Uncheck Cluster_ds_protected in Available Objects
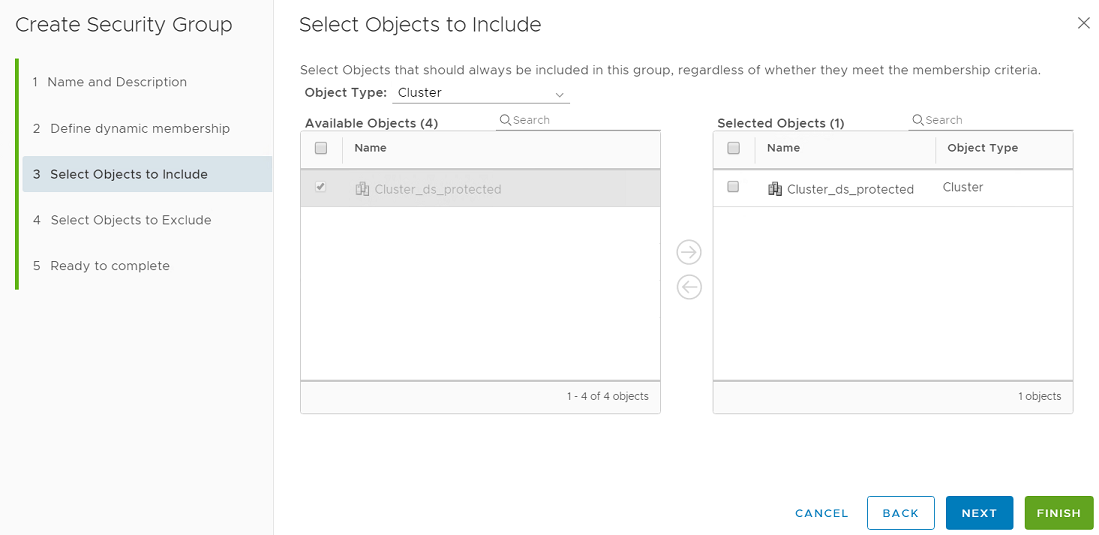This screenshot has height=535, width=1099. pos(321,187)
